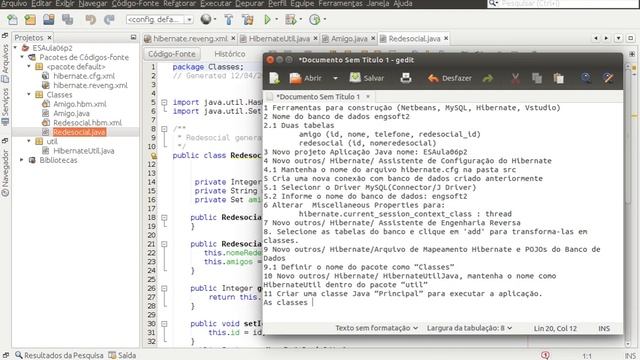Viewport: 640px width, 360px height.
Task: Open the config default combo box
Action: click(160, 19)
